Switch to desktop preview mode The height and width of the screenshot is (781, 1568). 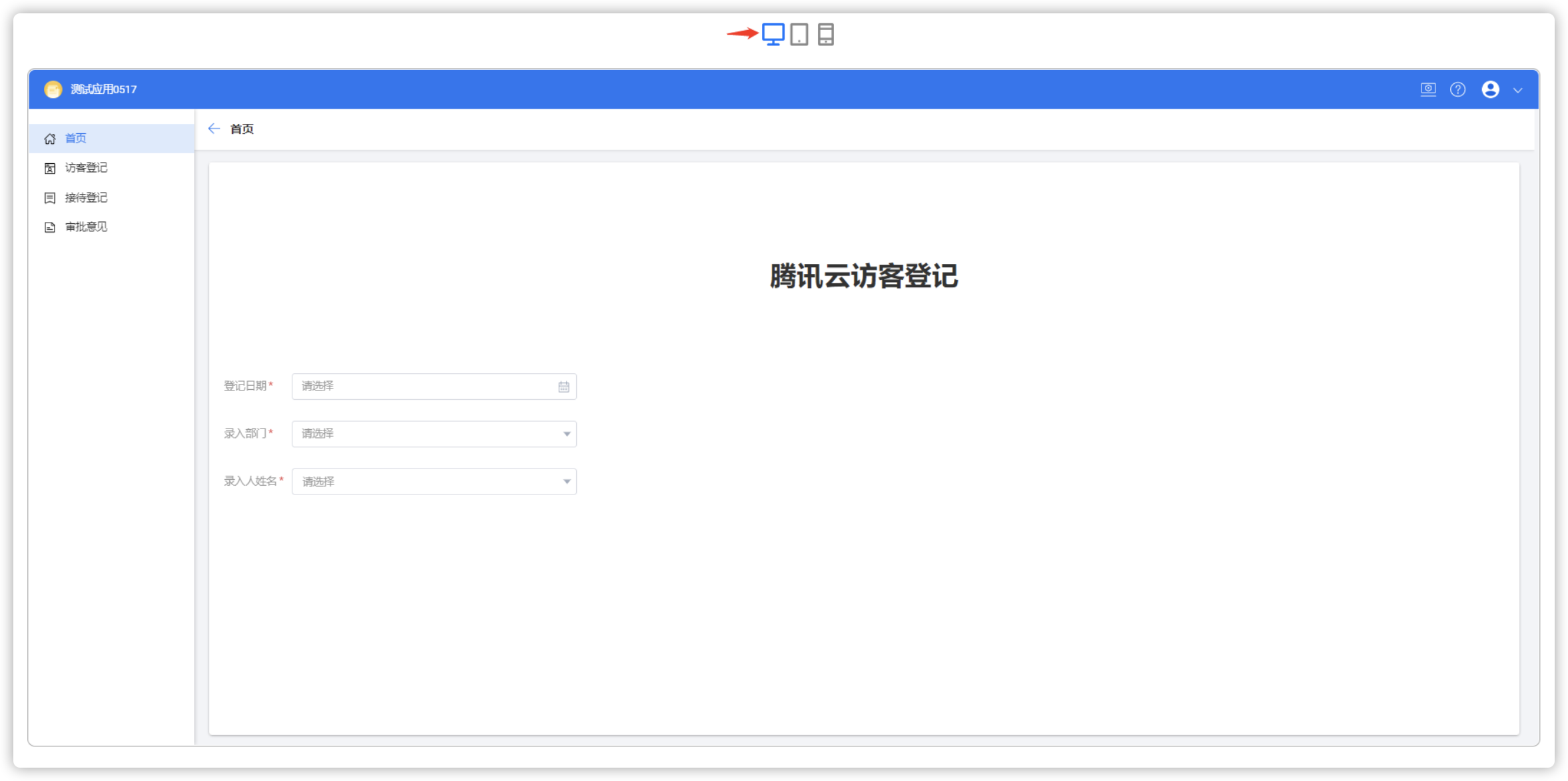[x=773, y=34]
